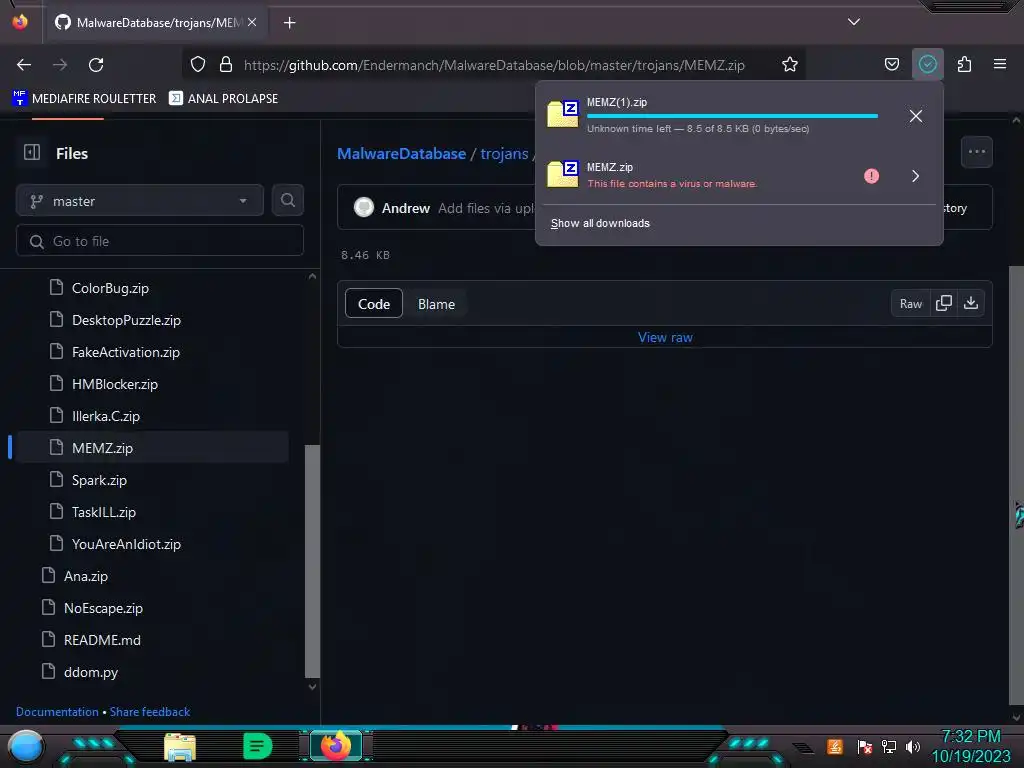Save the page to Pocket
Image resolution: width=1024 pixels, height=768 pixels.
[x=891, y=65]
